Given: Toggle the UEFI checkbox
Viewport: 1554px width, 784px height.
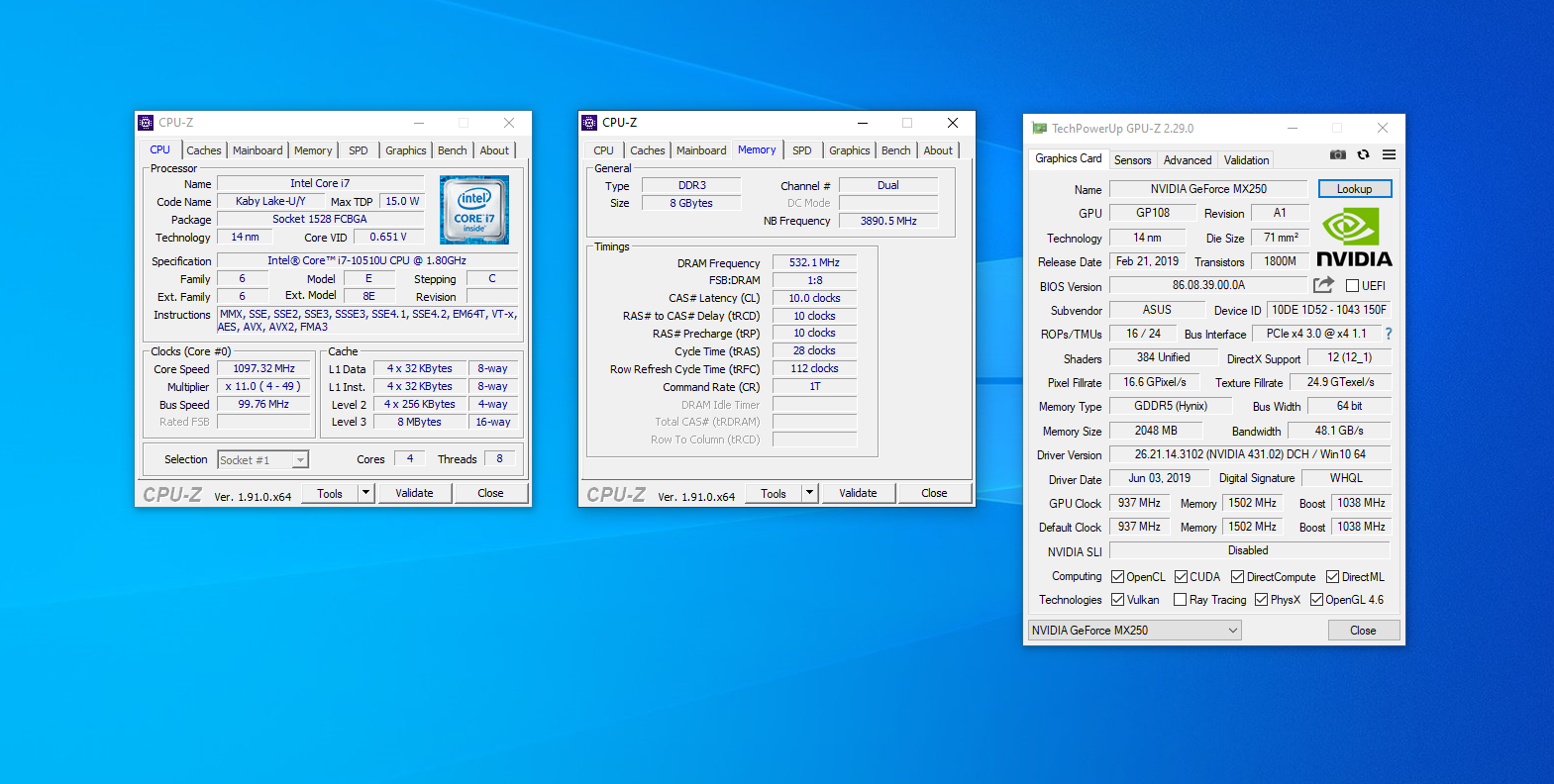Looking at the screenshot, I should [1352, 286].
